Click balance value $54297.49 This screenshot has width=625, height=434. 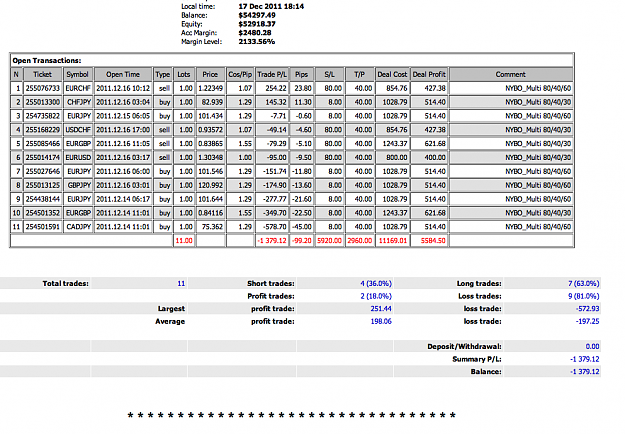click(257, 15)
